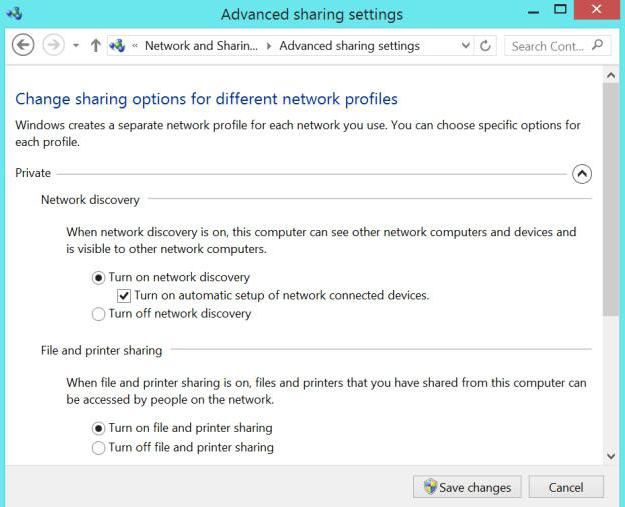The image size is (625, 507).
Task: Open the Network and Sharing breadcrumb
Action: click(201, 46)
